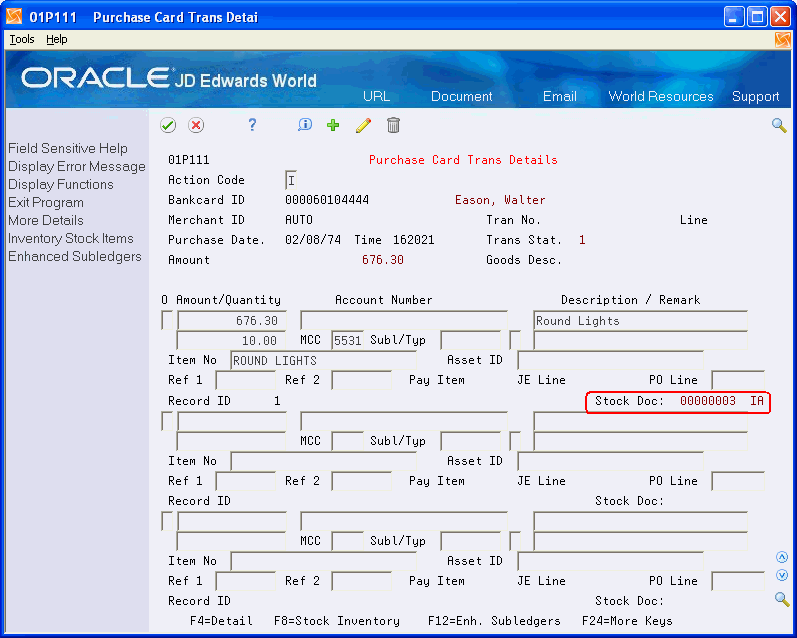This screenshot has width=797, height=638.
Task: Maximize the 01P111 window
Action: (757, 17)
